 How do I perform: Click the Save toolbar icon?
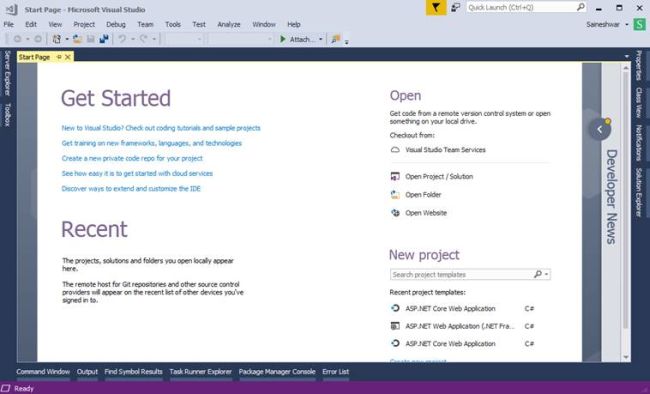point(90,39)
